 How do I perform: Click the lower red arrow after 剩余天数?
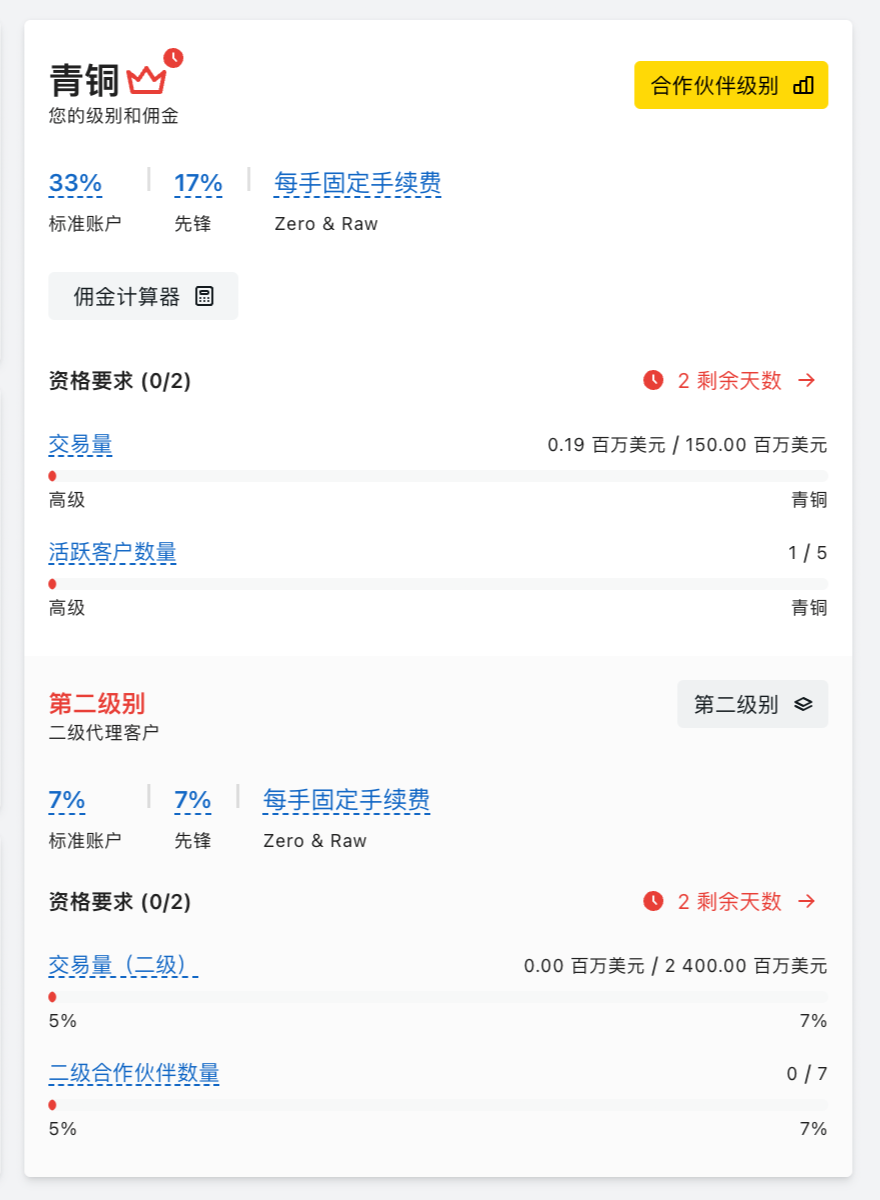(807, 901)
